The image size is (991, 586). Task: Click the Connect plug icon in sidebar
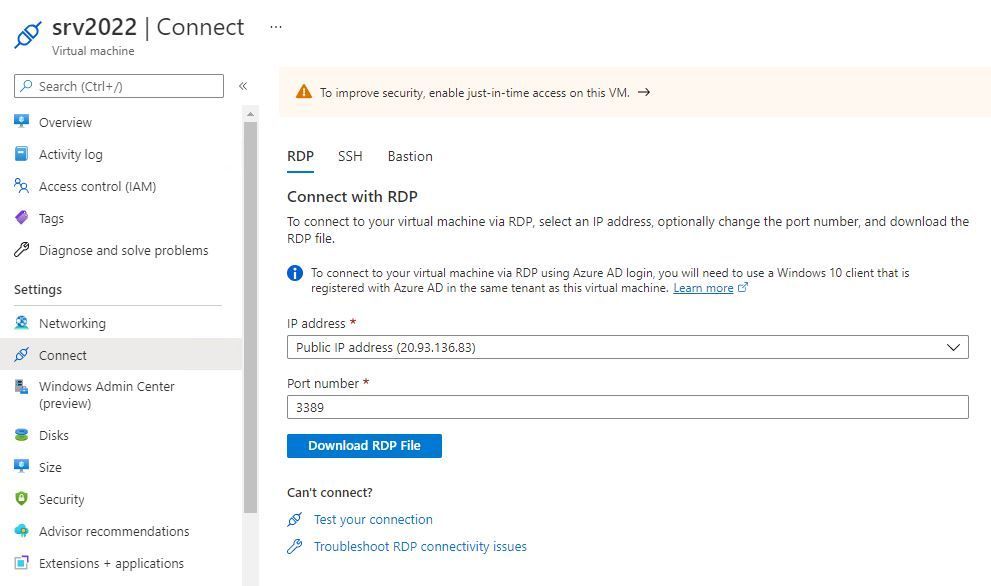21,355
